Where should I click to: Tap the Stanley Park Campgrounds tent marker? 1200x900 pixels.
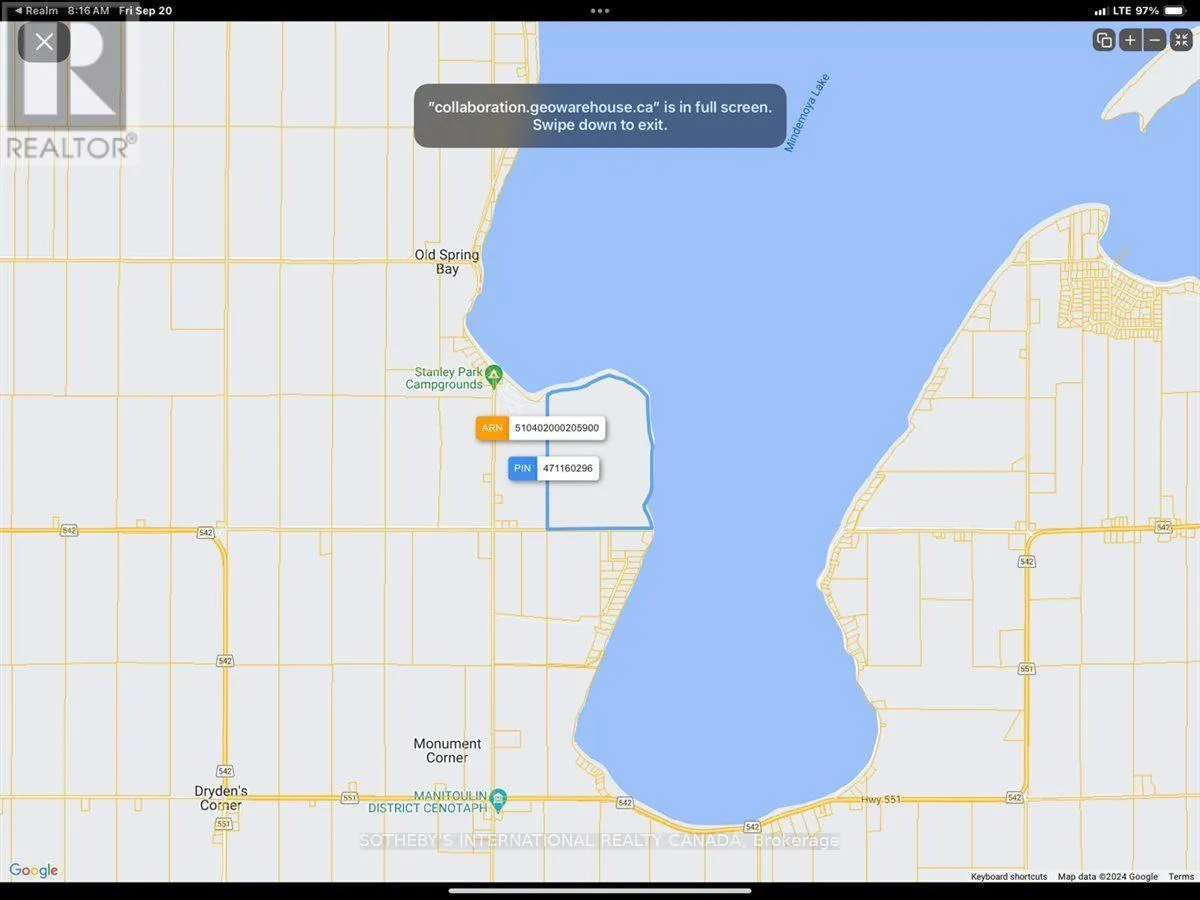(494, 377)
